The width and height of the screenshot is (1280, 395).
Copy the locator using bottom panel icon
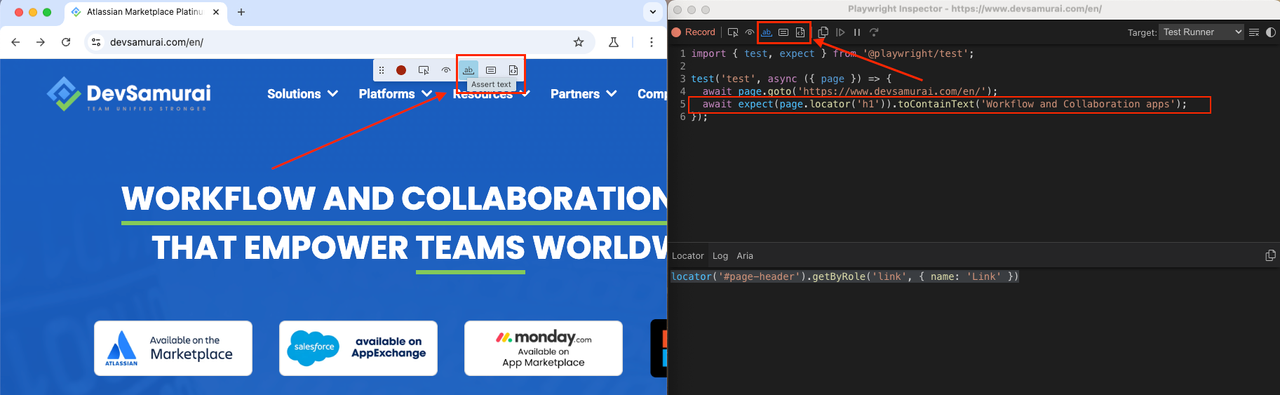pyautogui.click(x=1271, y=256)
